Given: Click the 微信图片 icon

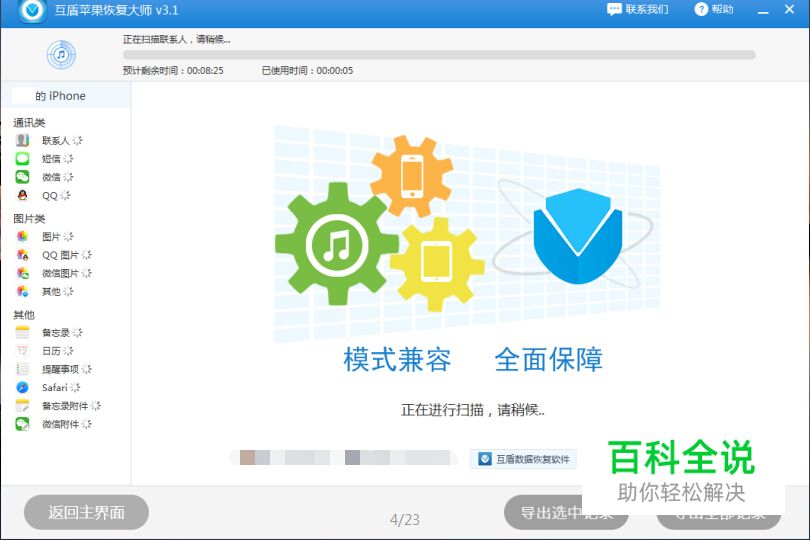Looking at the screenshot, I should (x=22, y=273).
